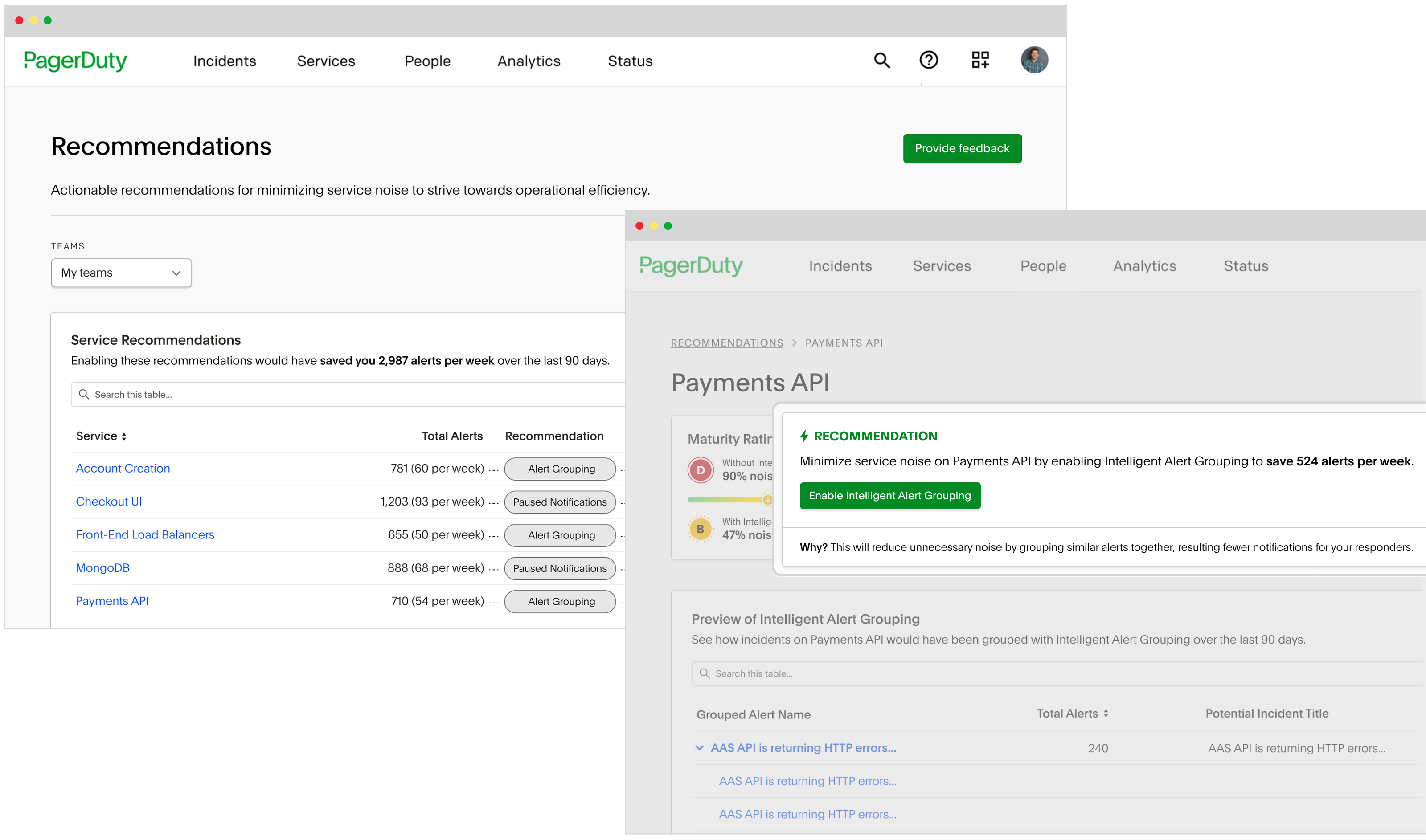Open the user profile avatar
The image size is (1426, 840).
click(x=1034, y=60)
